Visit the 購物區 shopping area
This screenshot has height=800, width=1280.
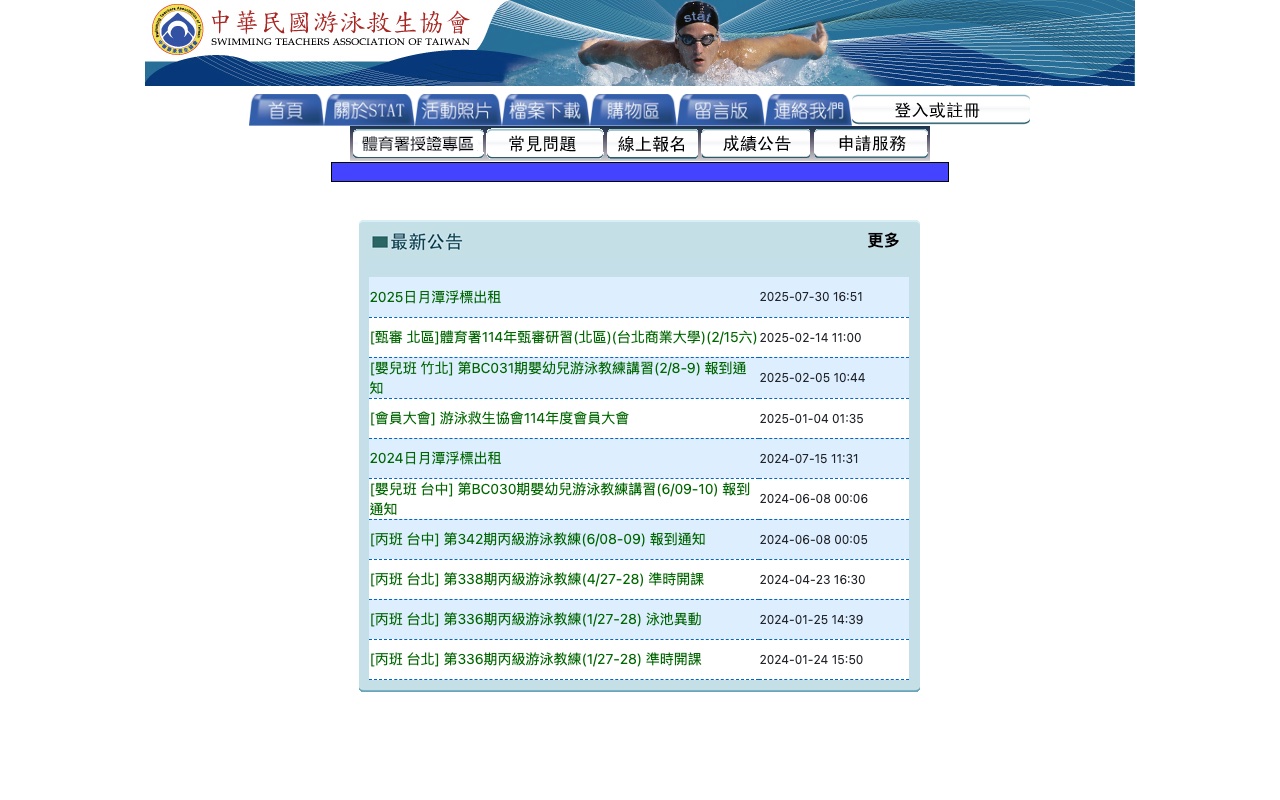pyautogui.click(x=633, y=110)
